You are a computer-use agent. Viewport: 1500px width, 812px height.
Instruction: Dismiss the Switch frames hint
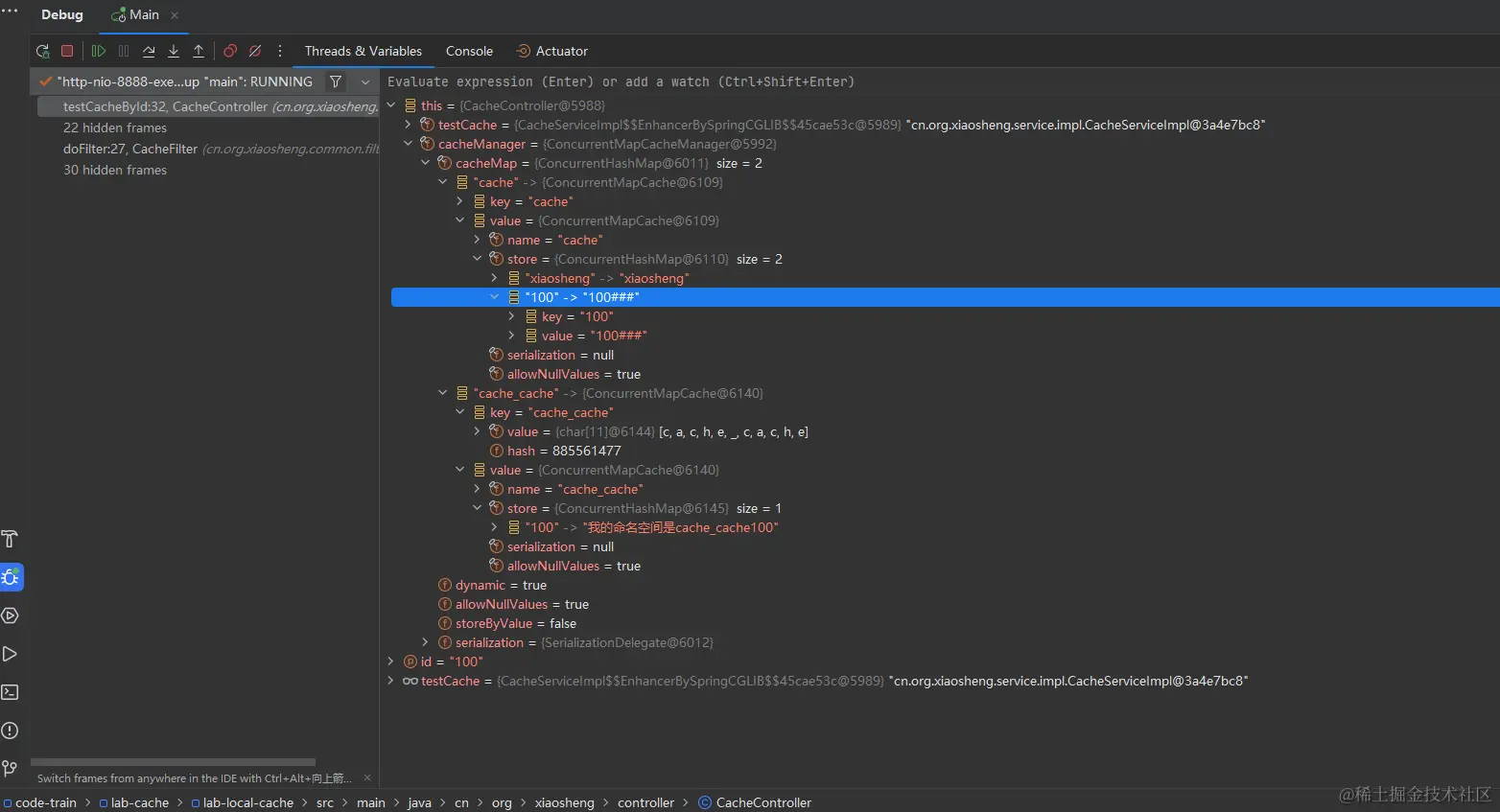pos(367,777)
